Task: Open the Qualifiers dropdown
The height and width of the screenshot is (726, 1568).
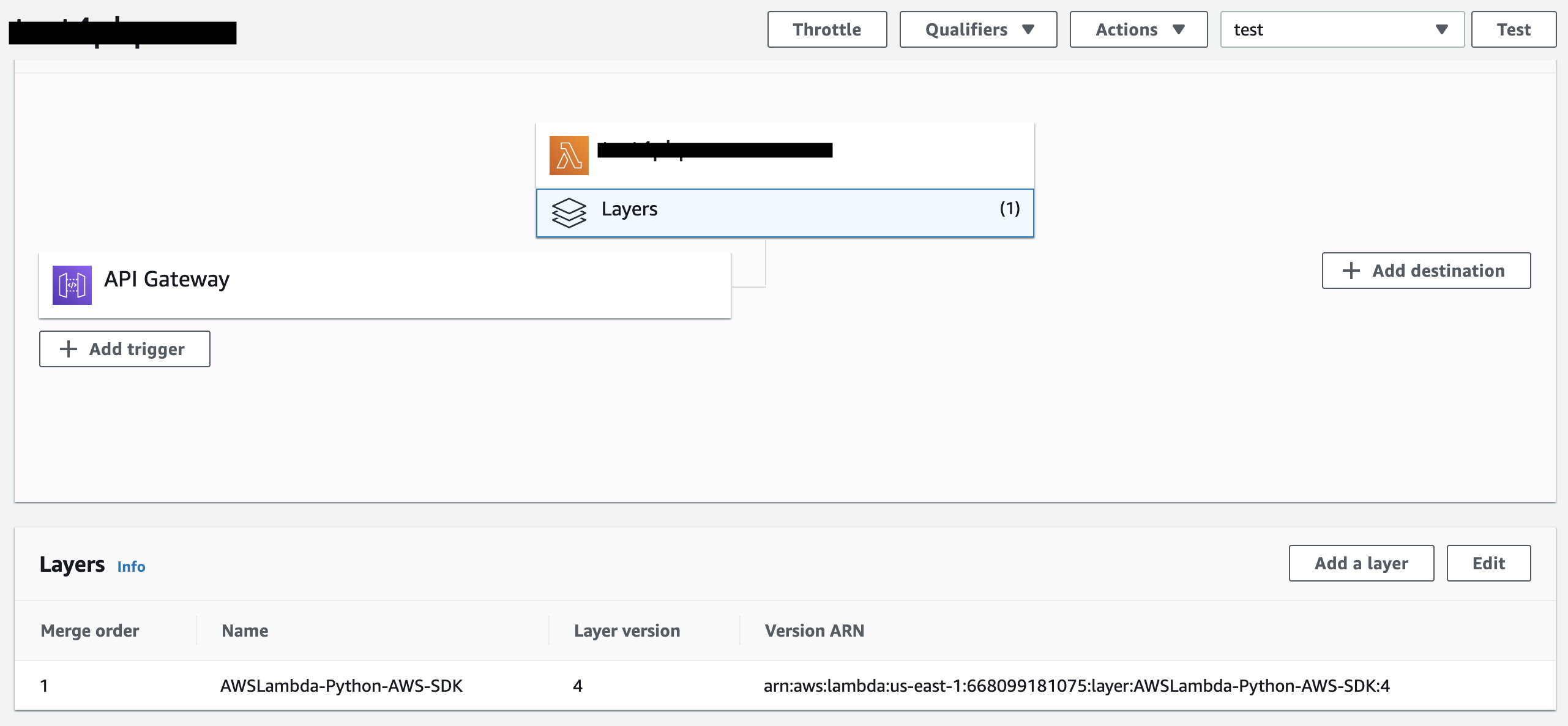Action: click(978, 29)
